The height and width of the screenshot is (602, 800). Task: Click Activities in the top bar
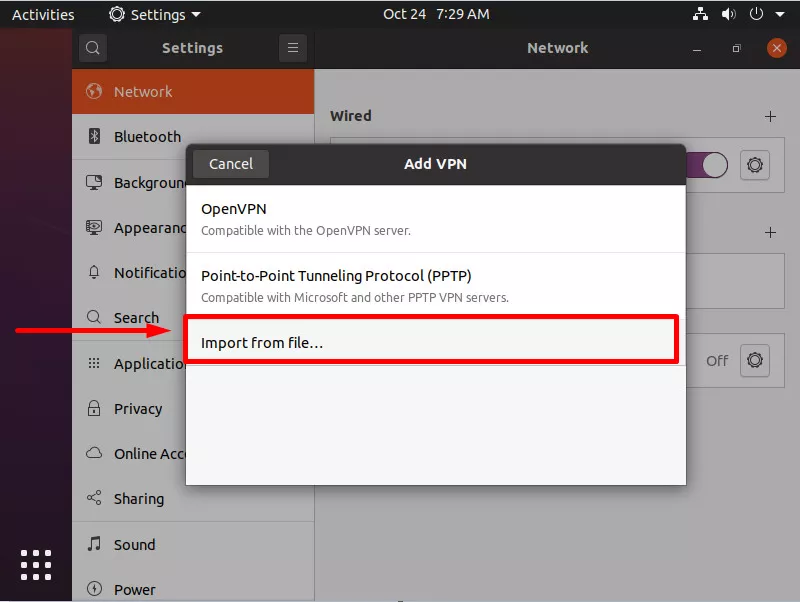(x=43, y=15)
